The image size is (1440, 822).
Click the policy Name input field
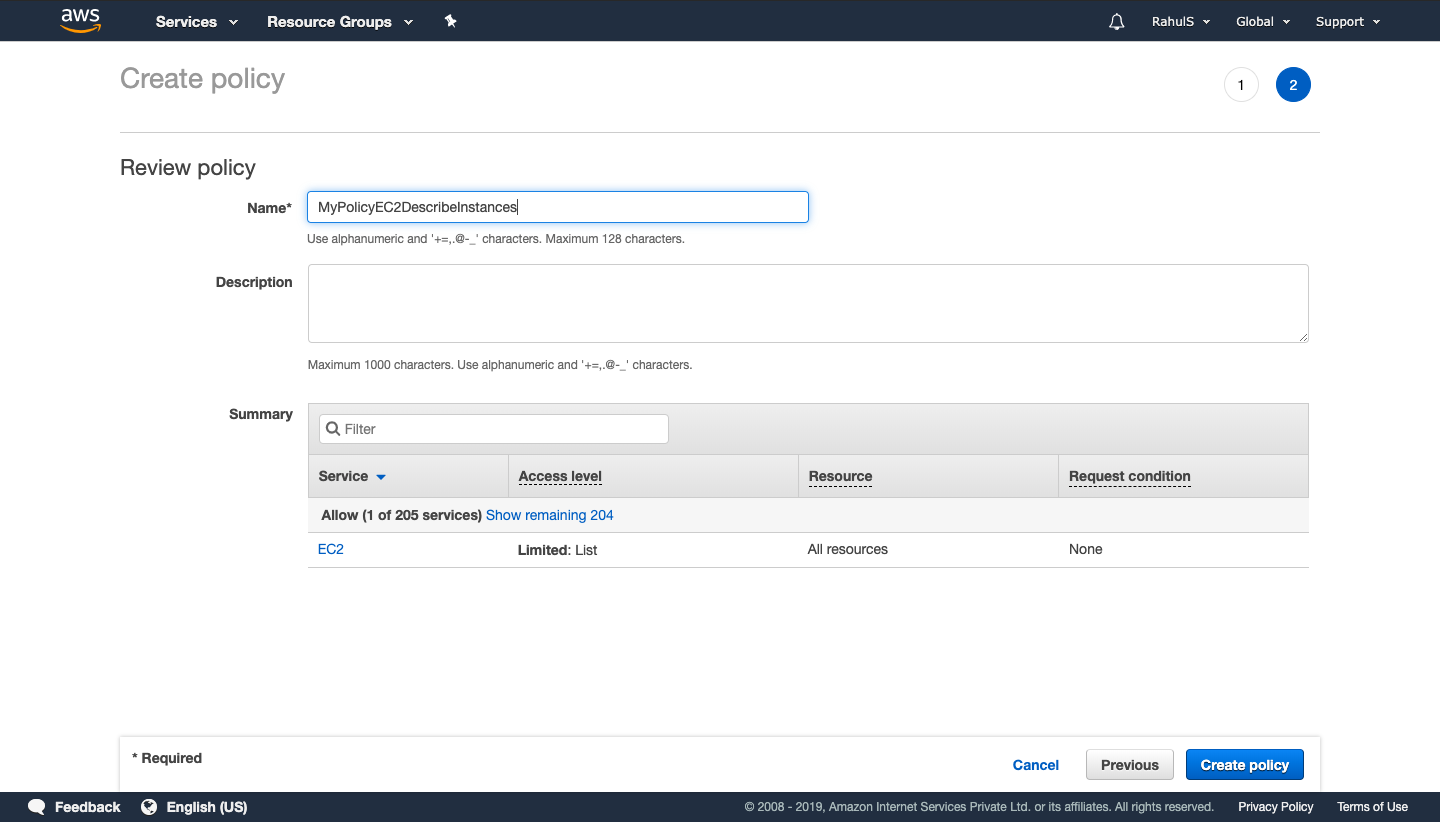click(557, 207)
